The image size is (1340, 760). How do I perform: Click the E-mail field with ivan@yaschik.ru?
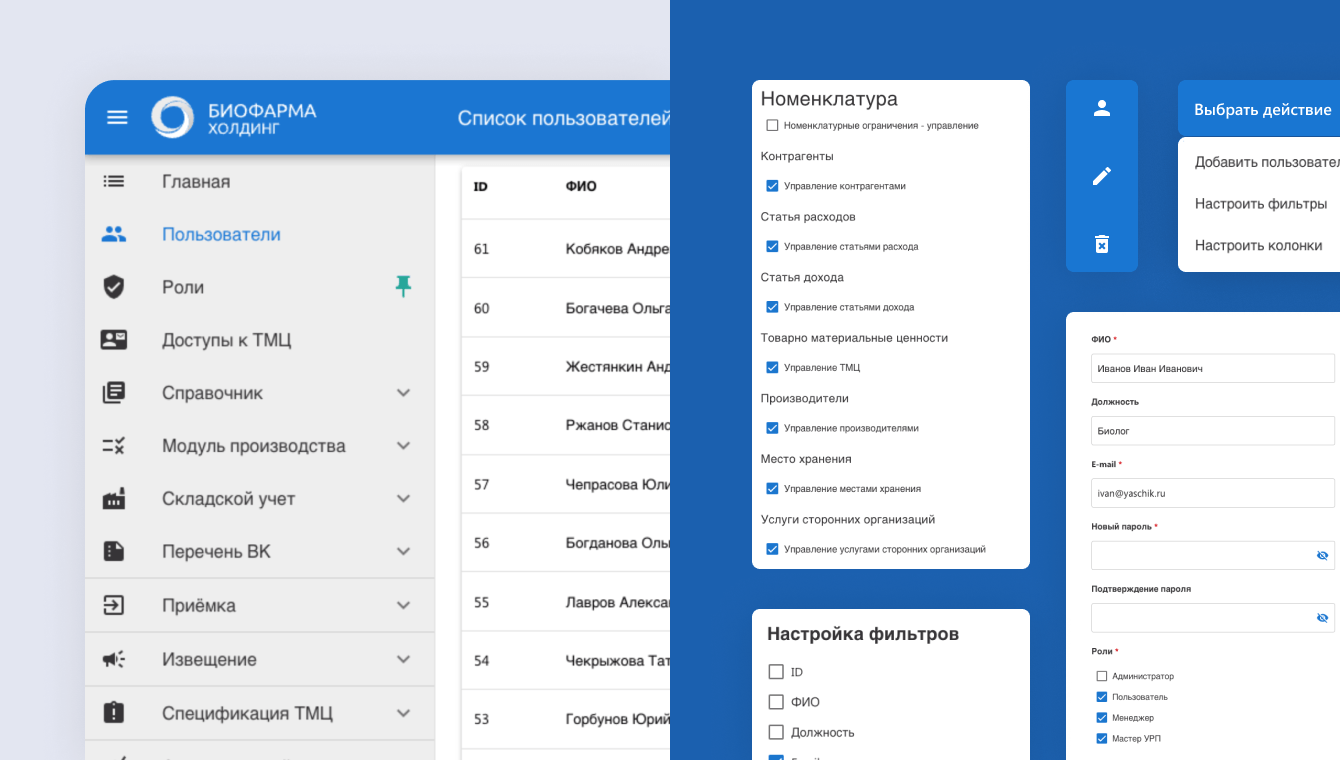1213,493
